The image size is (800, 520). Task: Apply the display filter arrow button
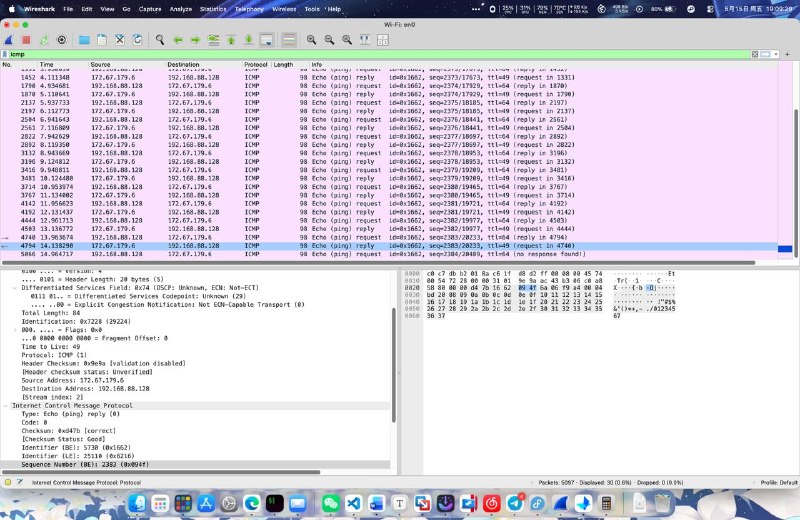[x=765, y=54]
